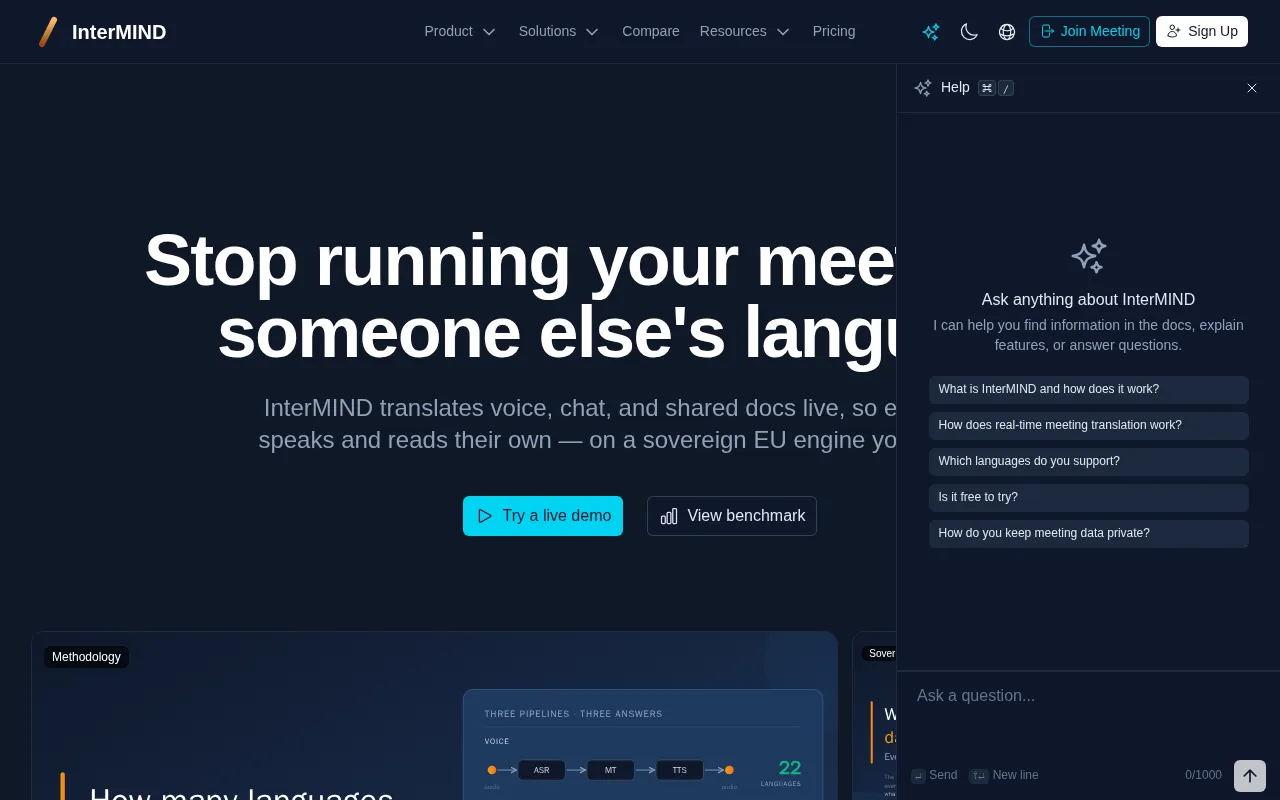Toggle dark mode with the moon icon
The height and width of the screenshot is (800, 1280).
pyautogui.click(x=969, y=32)
